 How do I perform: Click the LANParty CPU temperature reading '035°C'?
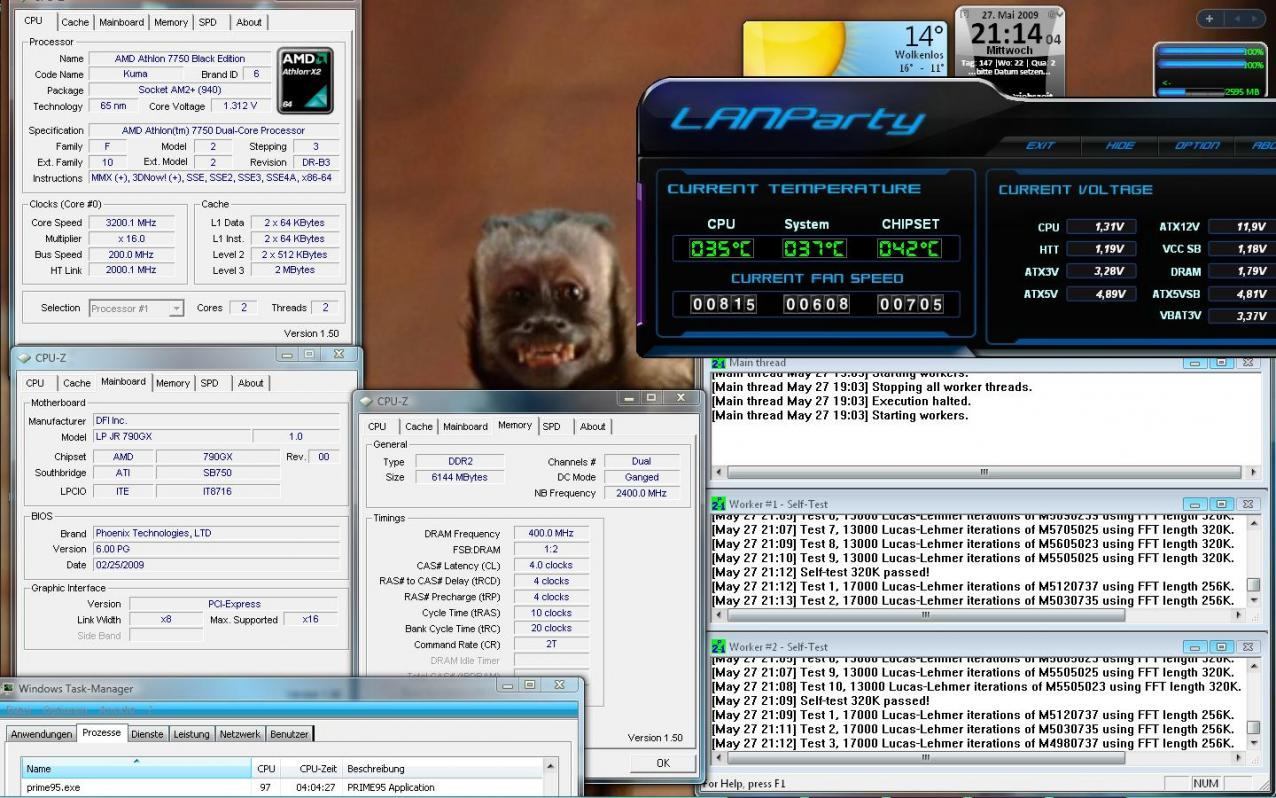tap(720, 248)
